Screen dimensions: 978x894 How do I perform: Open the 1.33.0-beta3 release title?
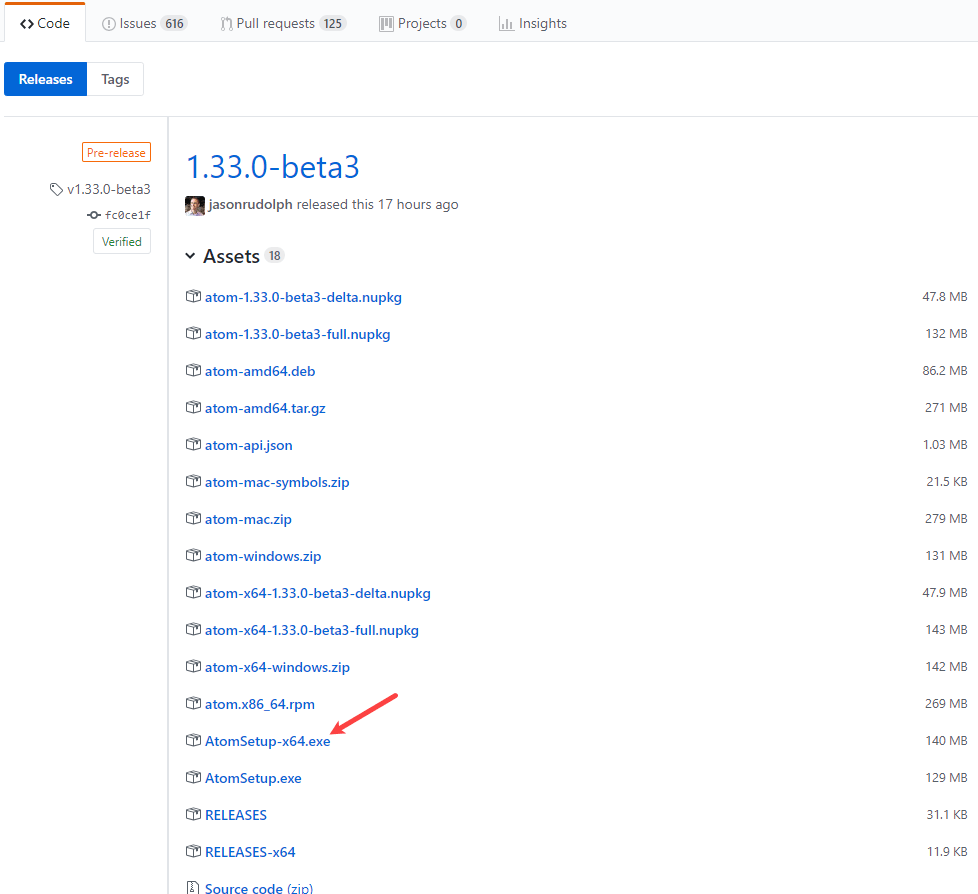click(273, 167)
